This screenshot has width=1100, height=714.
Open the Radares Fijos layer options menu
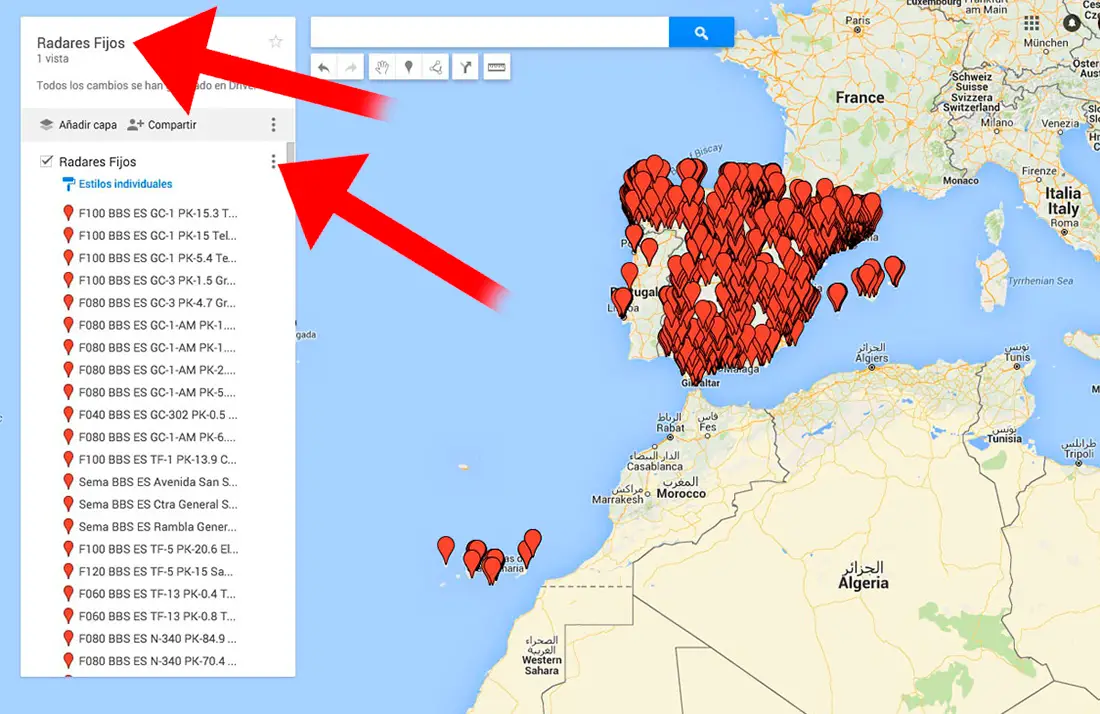[274, 160]
